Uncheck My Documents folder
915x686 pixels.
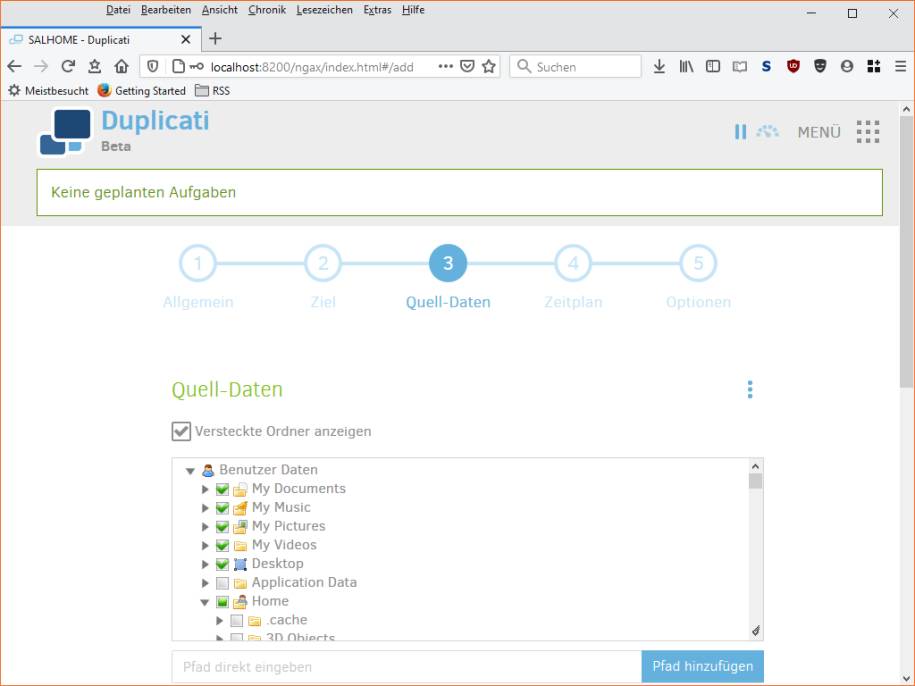click(x=222, y=489)
